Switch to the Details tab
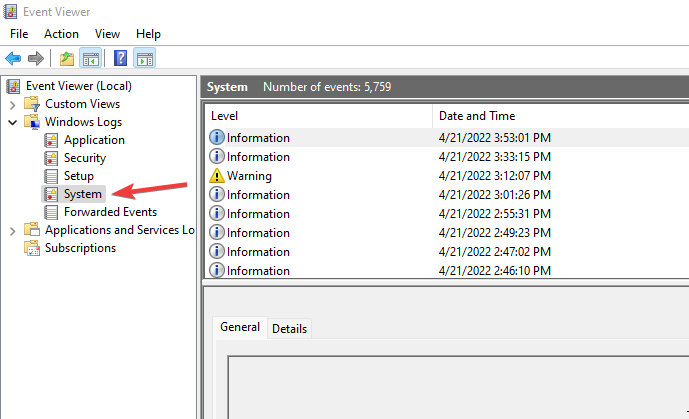 289,328
